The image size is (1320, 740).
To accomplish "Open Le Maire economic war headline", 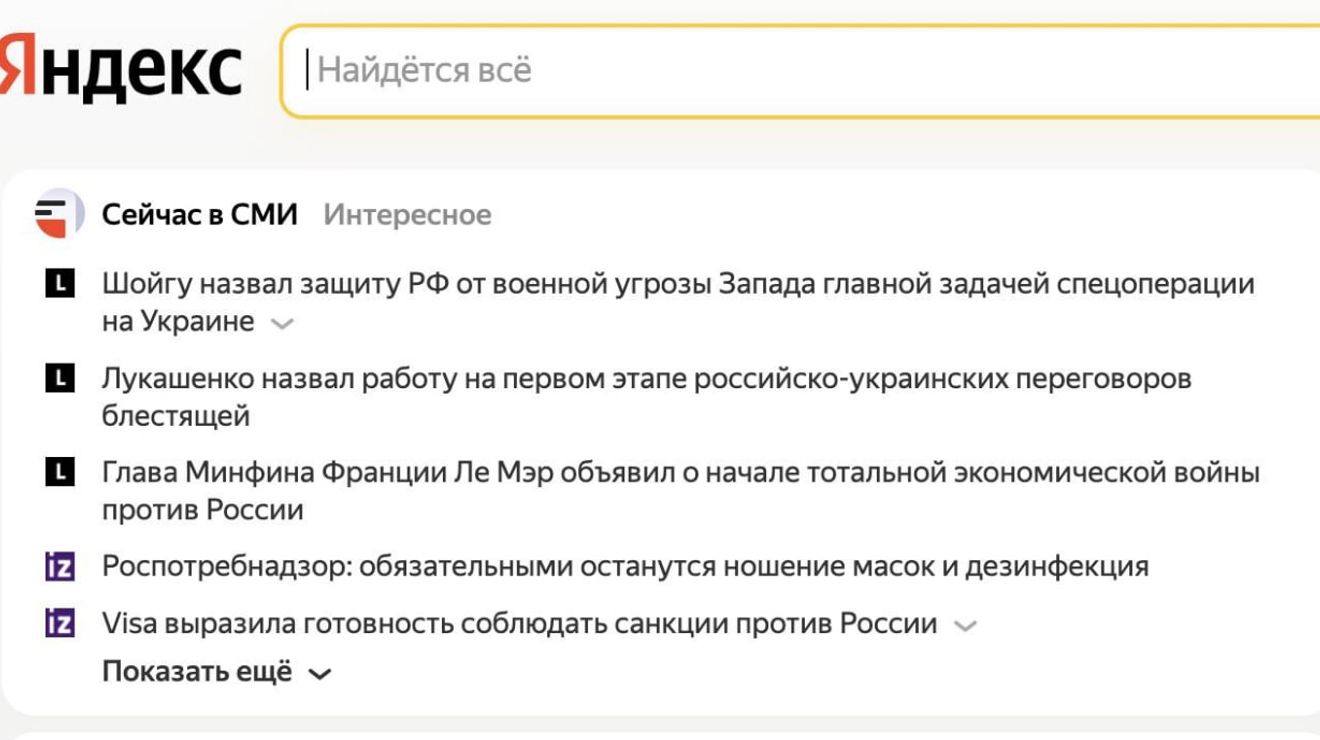I will coord(680,472).
